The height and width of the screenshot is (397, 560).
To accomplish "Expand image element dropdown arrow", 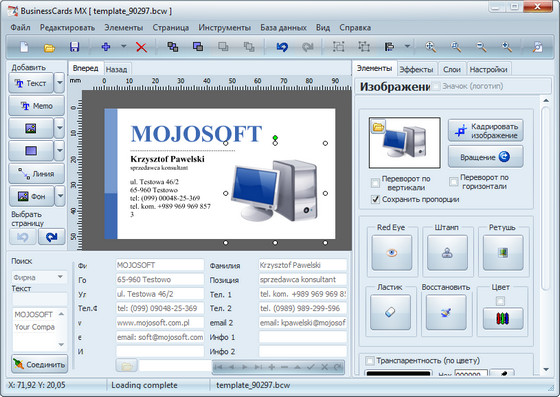I will (x=60, y=128).
